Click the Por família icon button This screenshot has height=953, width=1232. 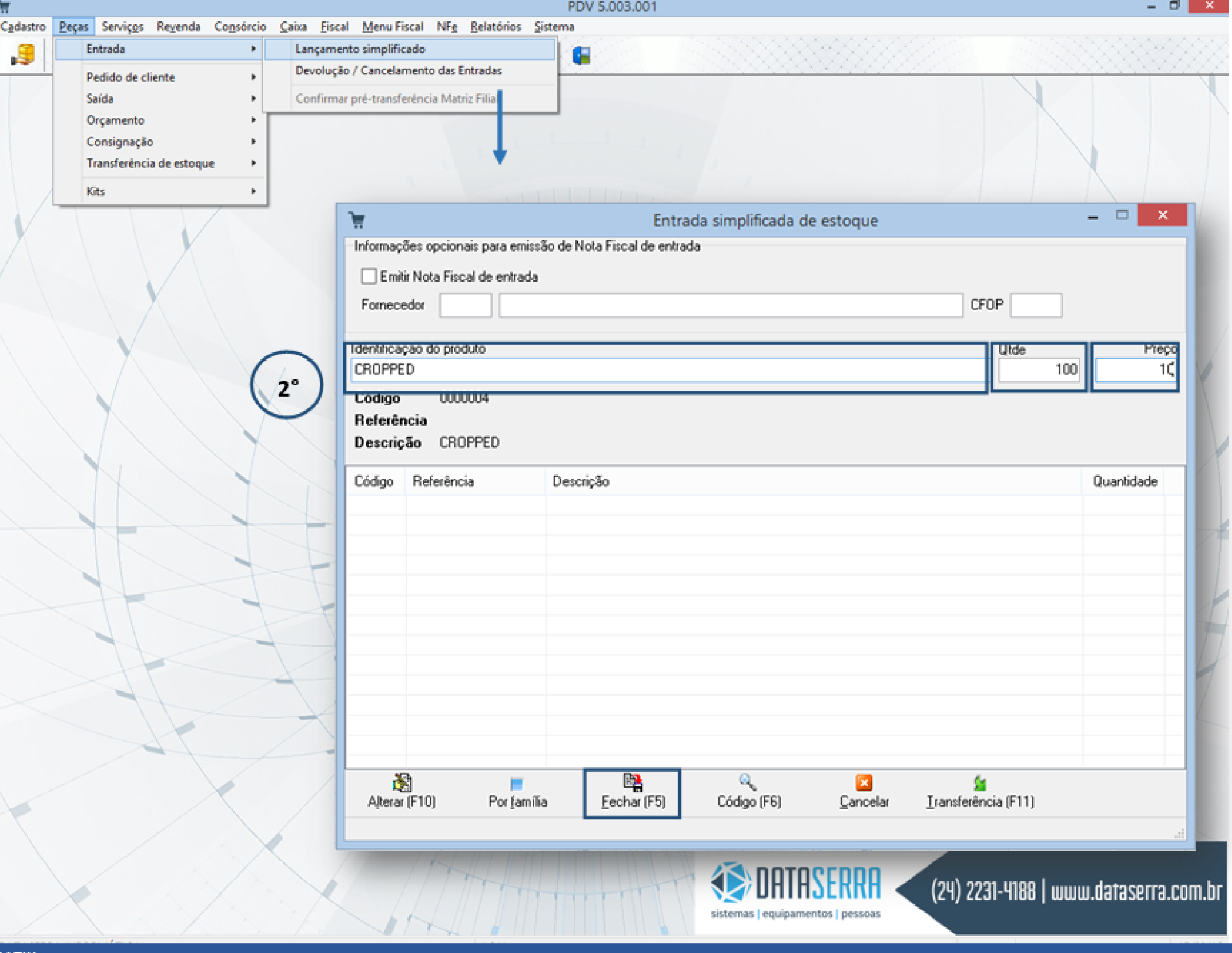click(x=517, y=784)
